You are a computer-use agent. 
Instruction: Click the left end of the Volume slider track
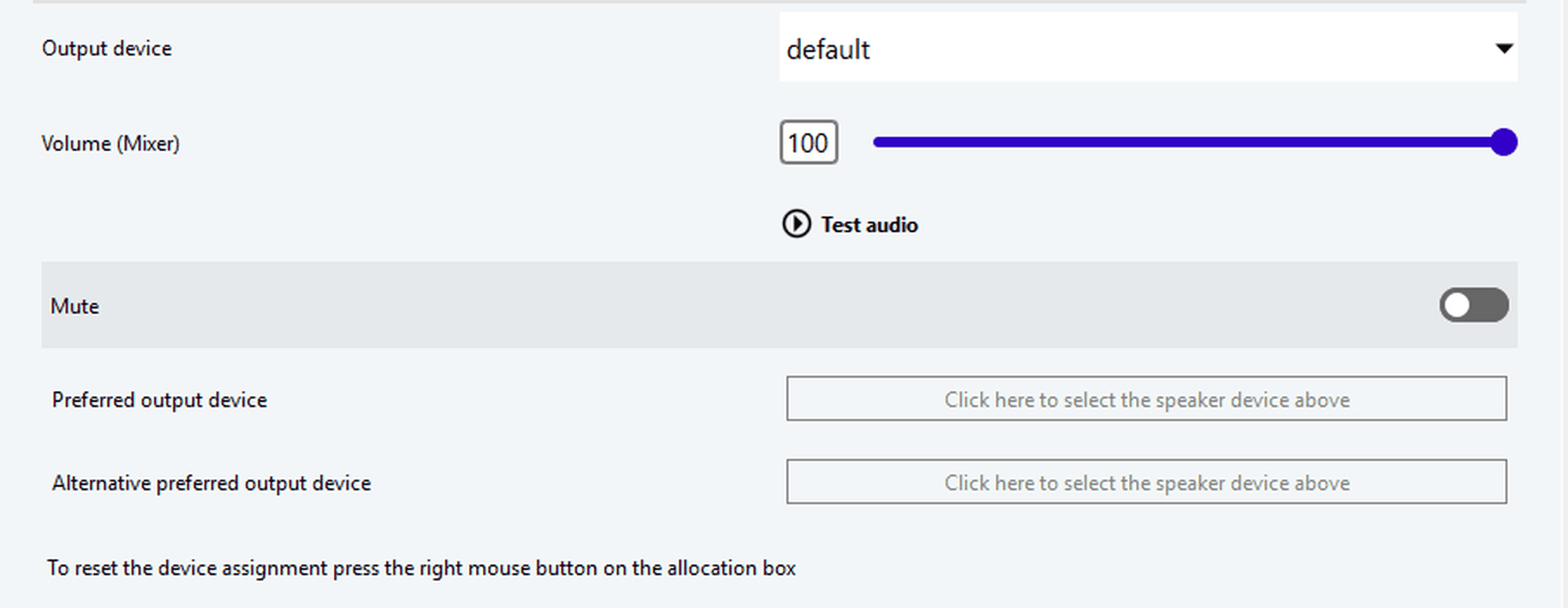(x=878, y=142)
